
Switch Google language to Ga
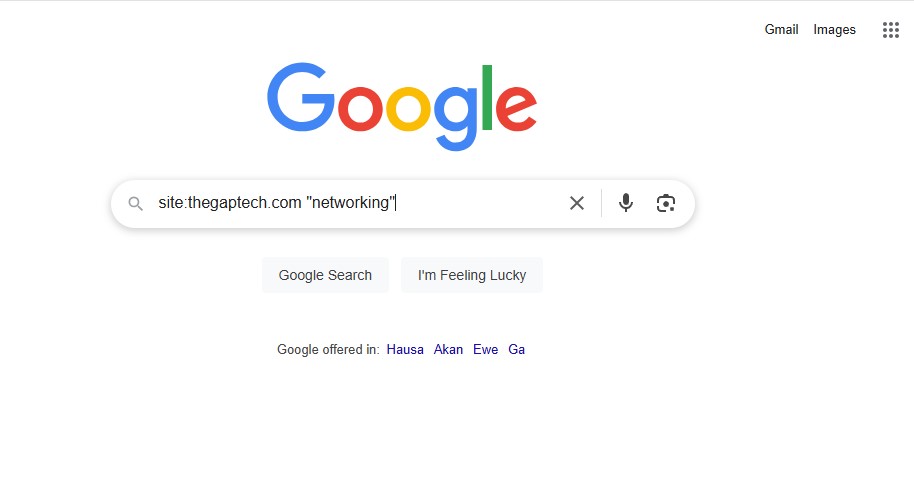(516, 350)
